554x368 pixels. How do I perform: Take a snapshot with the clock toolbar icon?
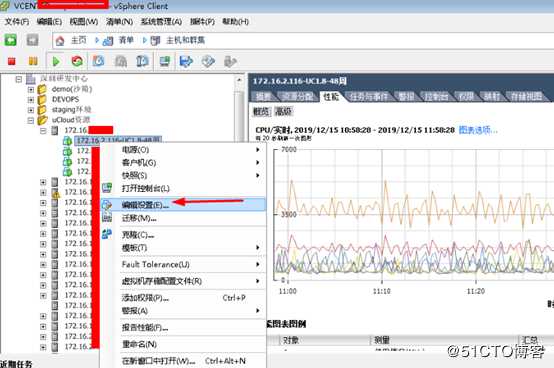click(x=98, y=61)
